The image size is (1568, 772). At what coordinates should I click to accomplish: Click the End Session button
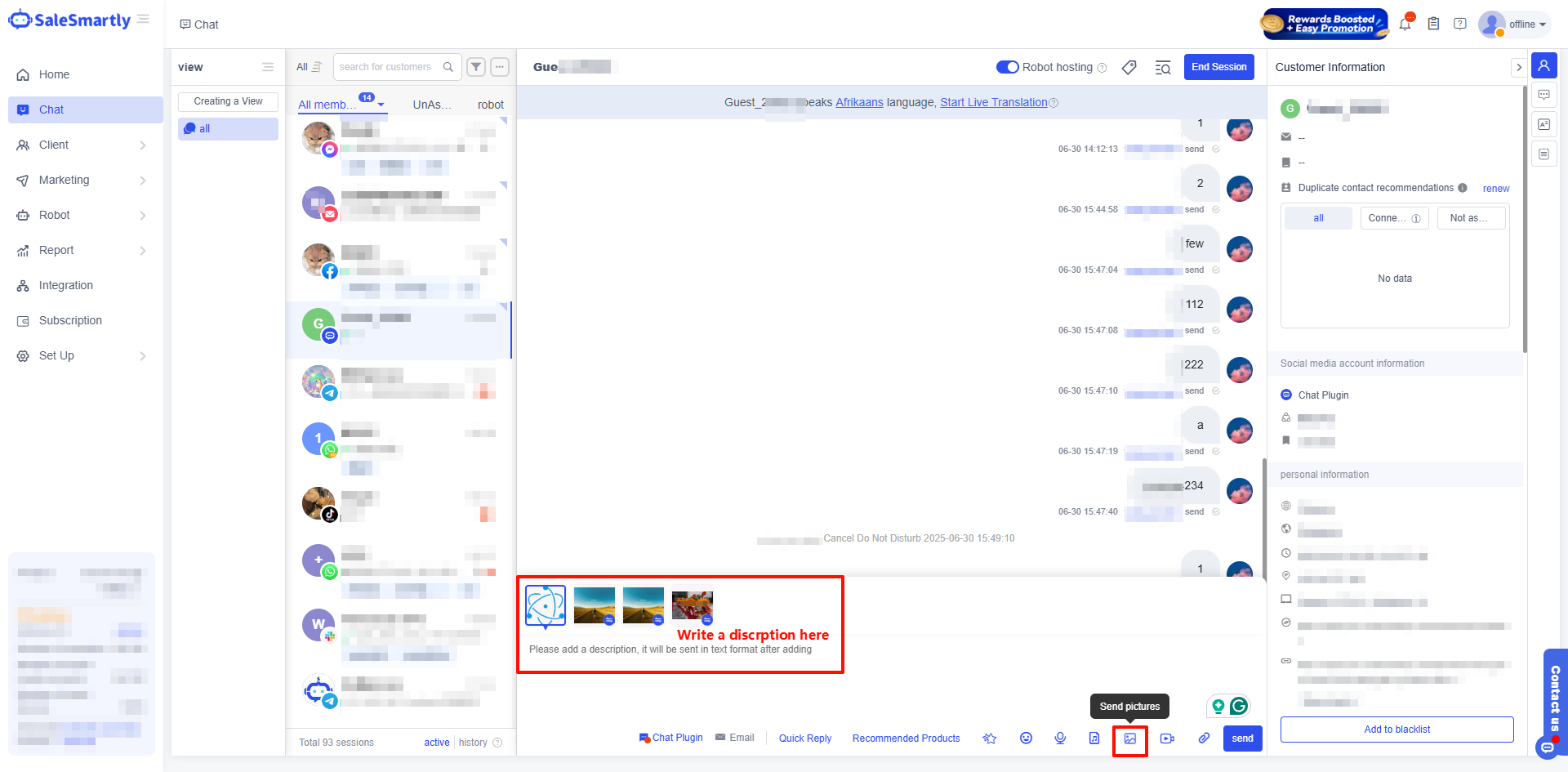1218,67
